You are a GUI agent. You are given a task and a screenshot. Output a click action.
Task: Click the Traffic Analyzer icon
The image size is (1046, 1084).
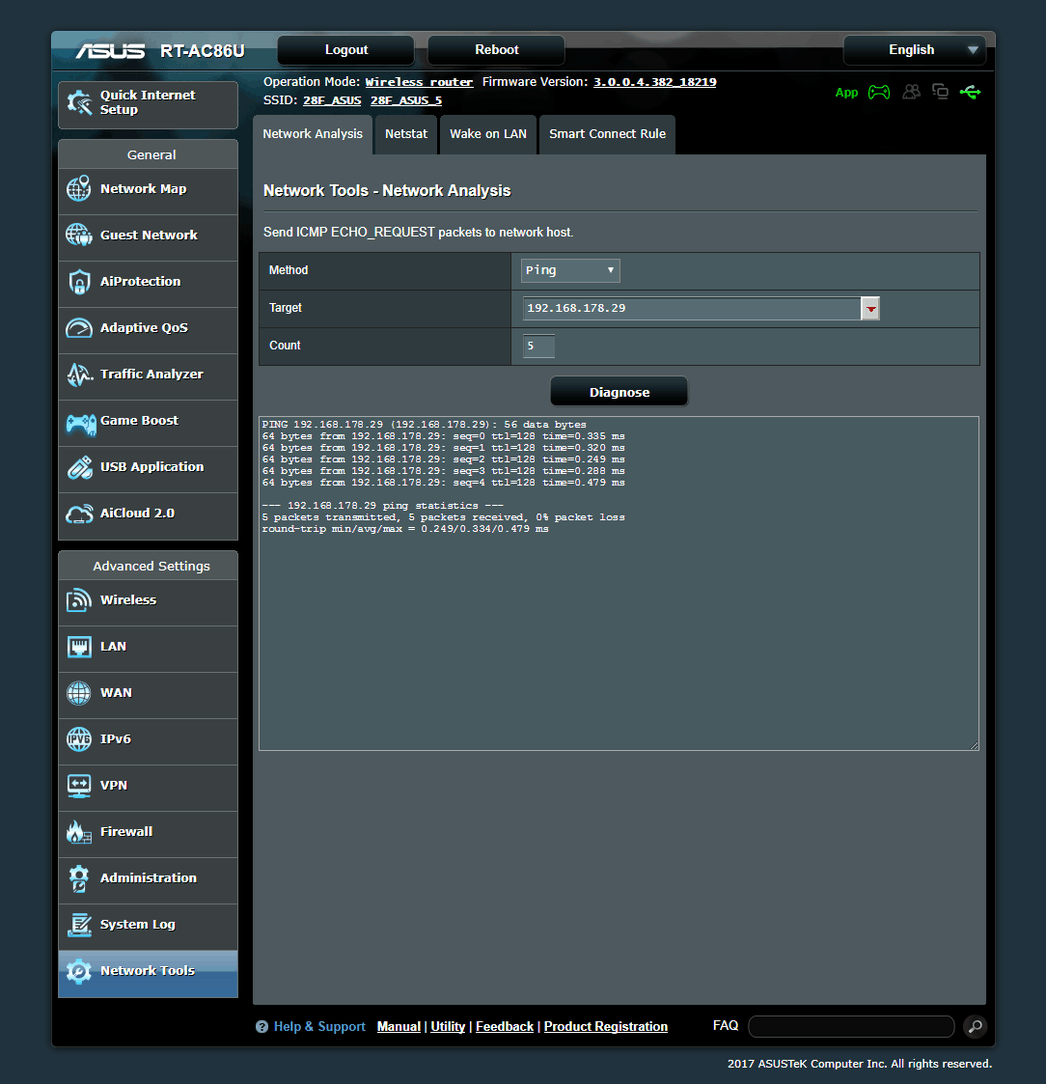click(x=80, y=374)
